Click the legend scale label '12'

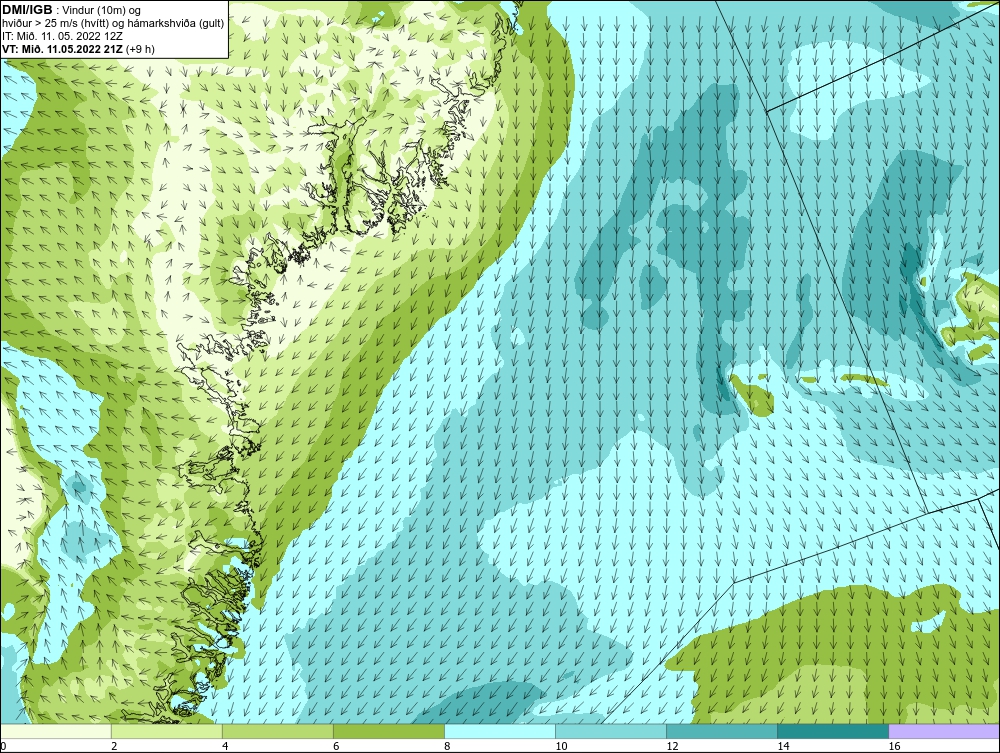pos(672,746)
